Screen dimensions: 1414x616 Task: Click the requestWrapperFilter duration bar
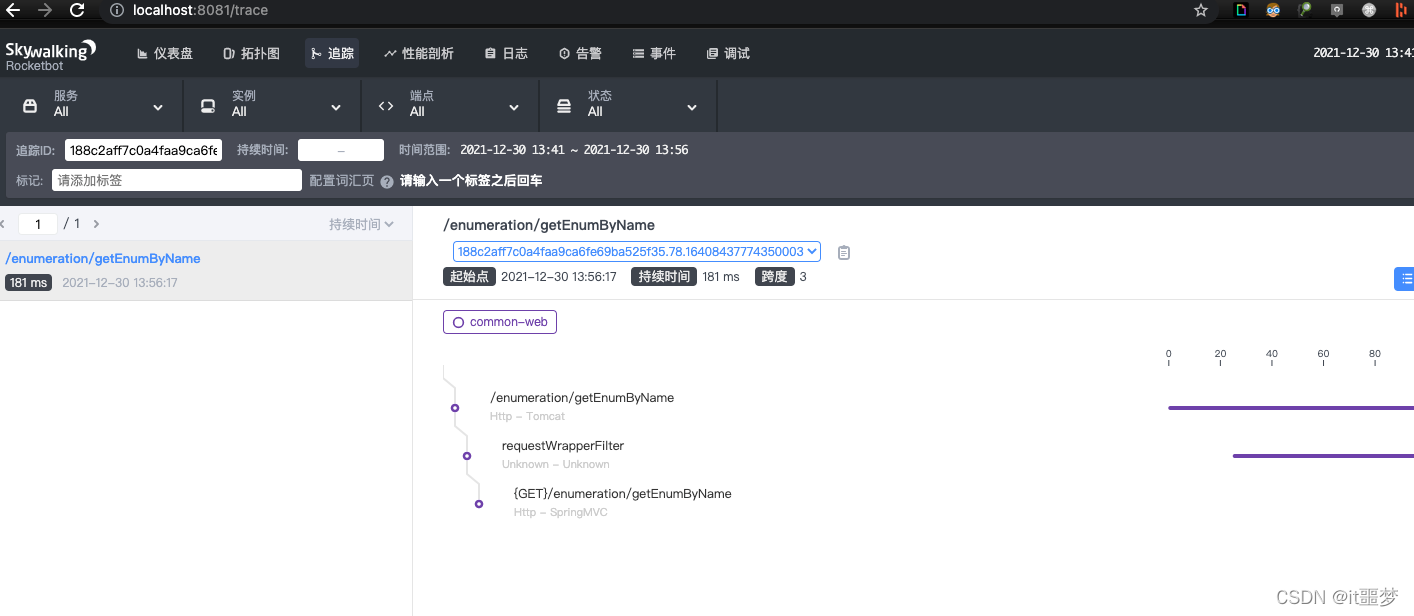pos(1323,456)
